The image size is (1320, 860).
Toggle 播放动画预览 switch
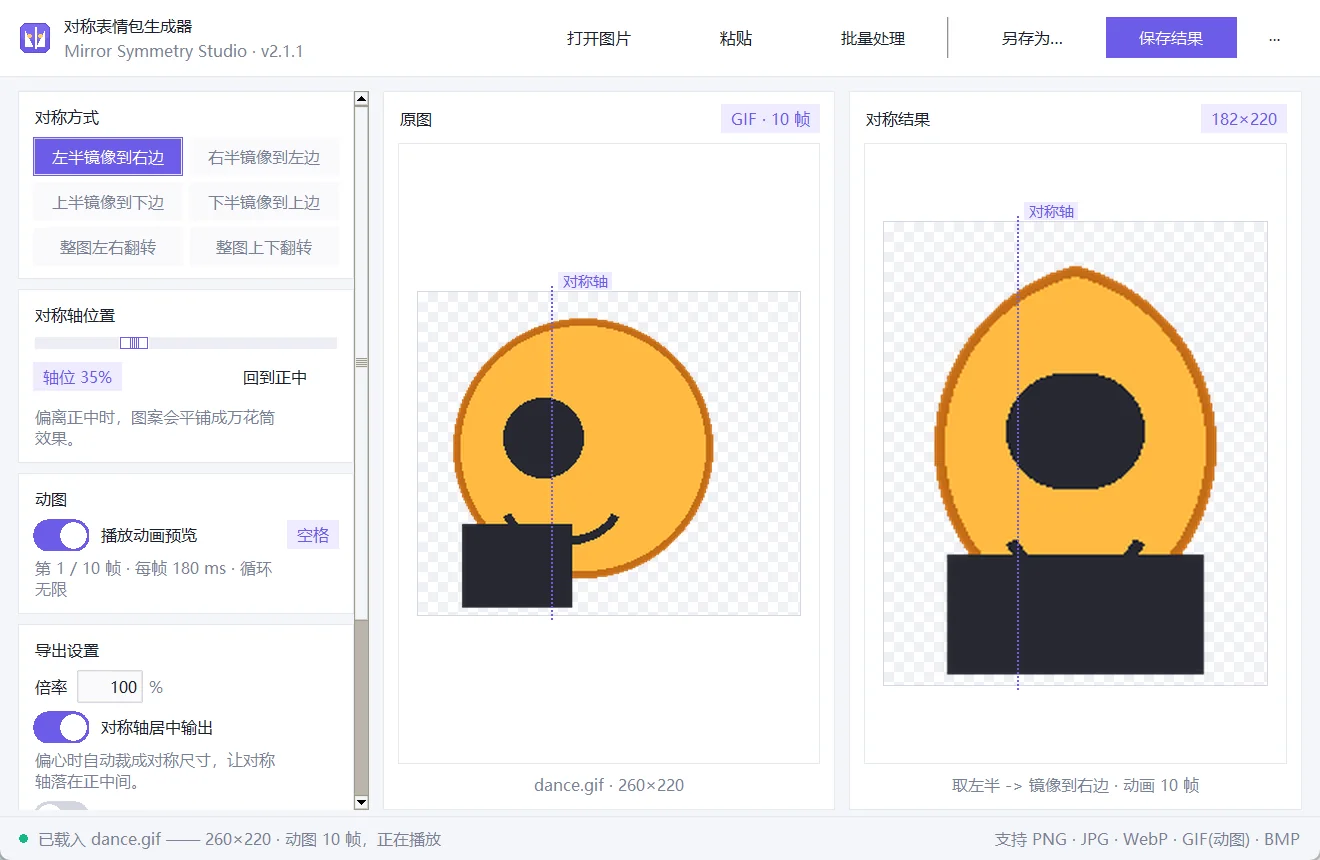(x=61, y=535)
